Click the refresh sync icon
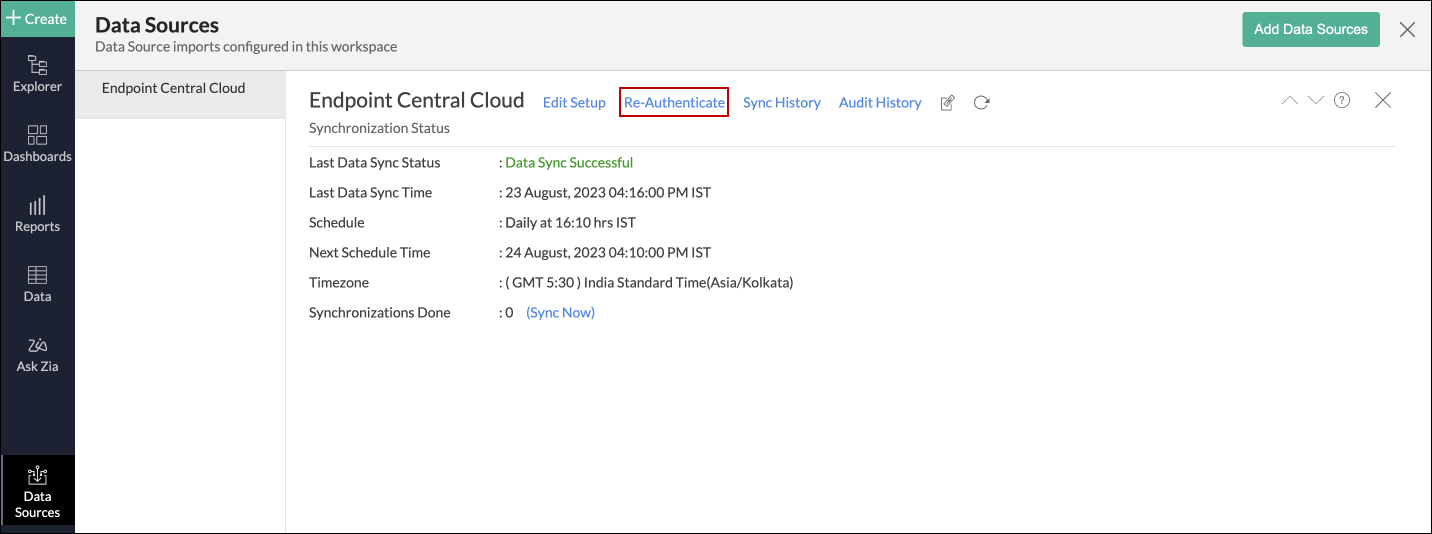This screenshot has width=1432, height=534. tap(982, 103)
